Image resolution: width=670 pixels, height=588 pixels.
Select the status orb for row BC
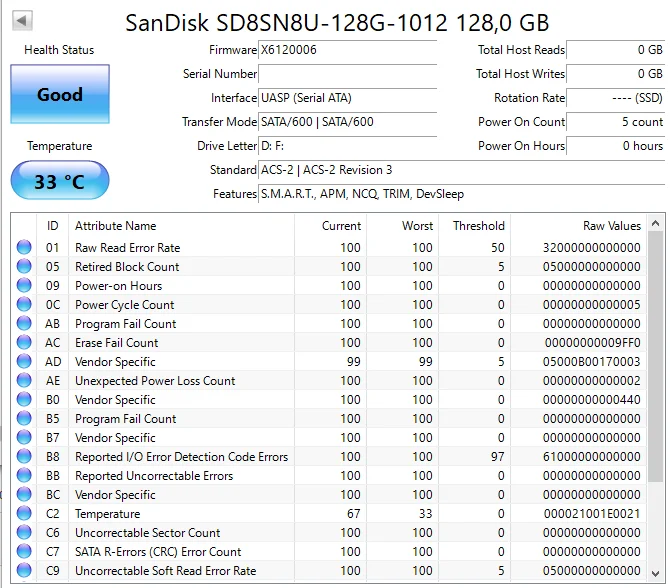tap(24, 494)
